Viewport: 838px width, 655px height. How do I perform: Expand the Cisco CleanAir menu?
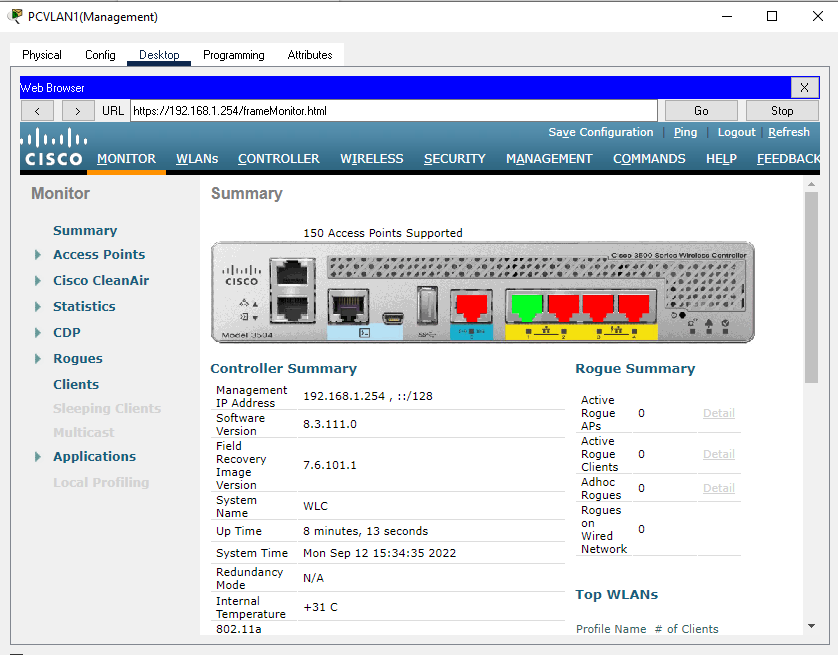37,280
